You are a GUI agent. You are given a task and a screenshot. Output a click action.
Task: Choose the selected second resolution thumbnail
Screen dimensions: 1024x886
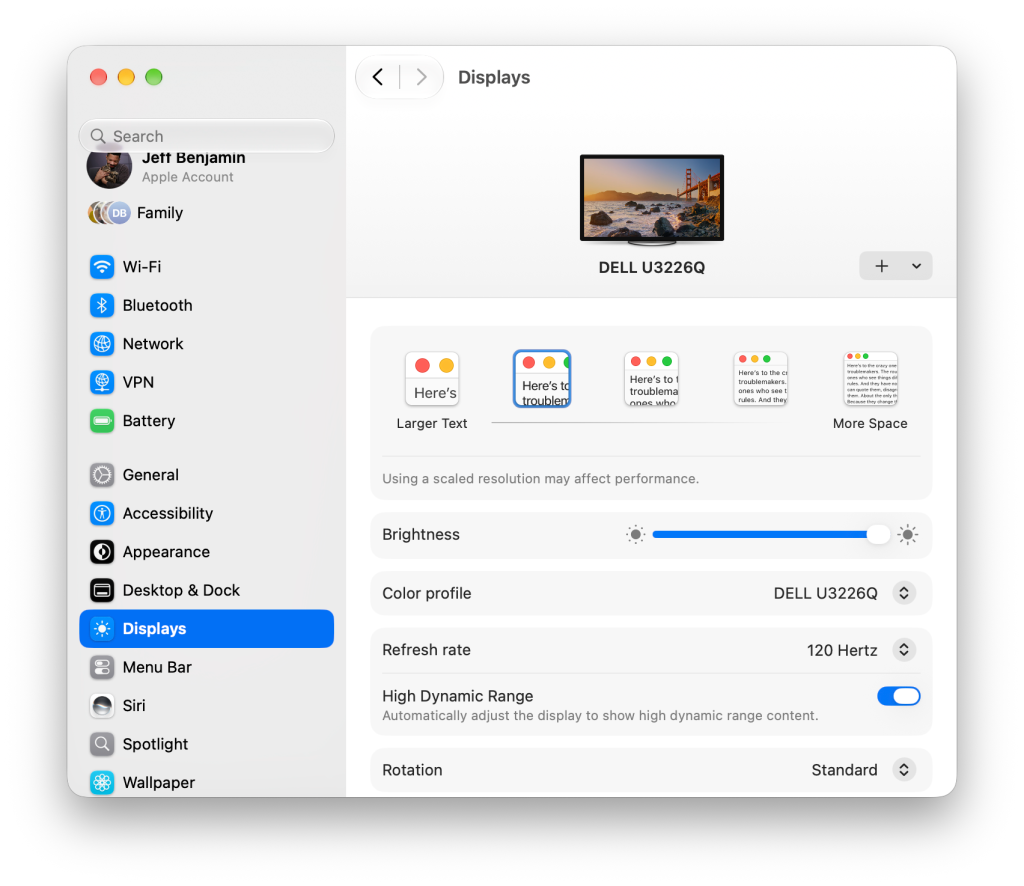point(542,379)
